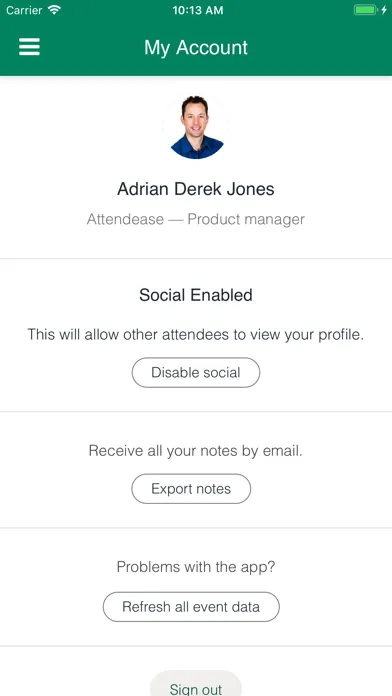392x696 pixels.
Task: Tap the charging bolt icon
Action: point(384,10)
